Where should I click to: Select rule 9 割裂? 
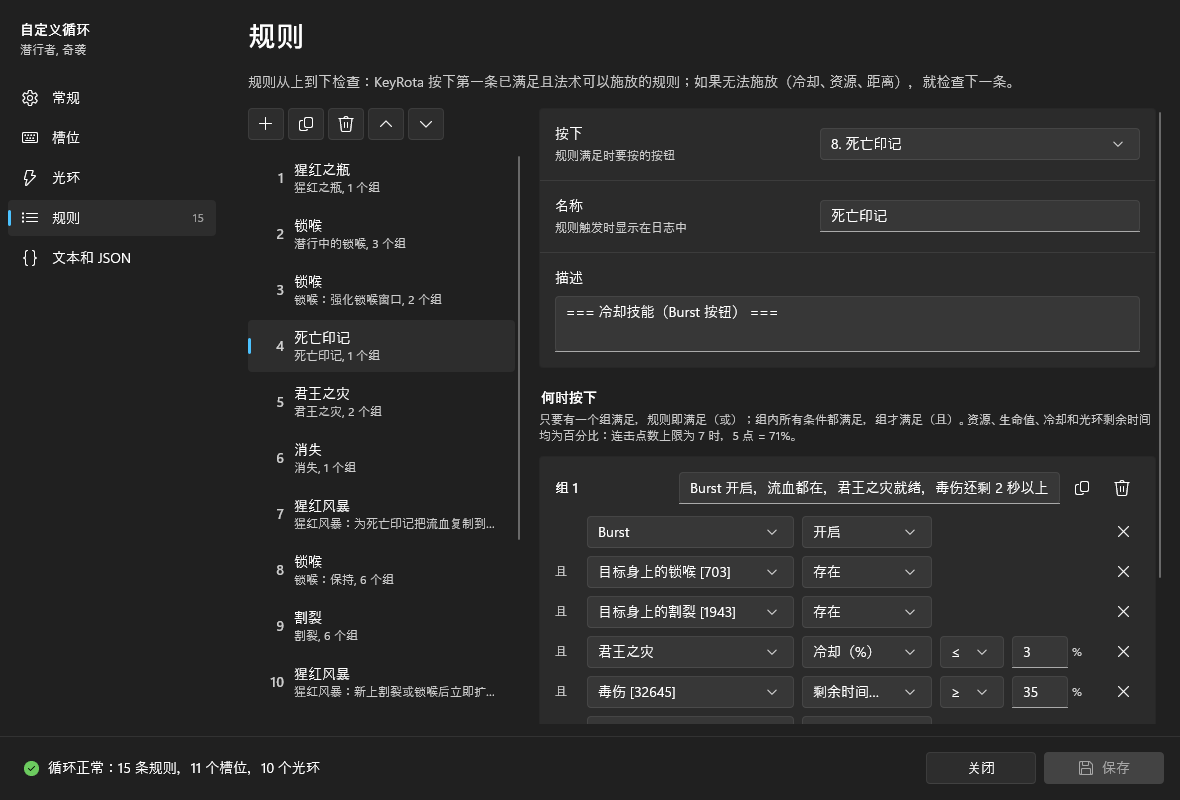tap(382, 626)
